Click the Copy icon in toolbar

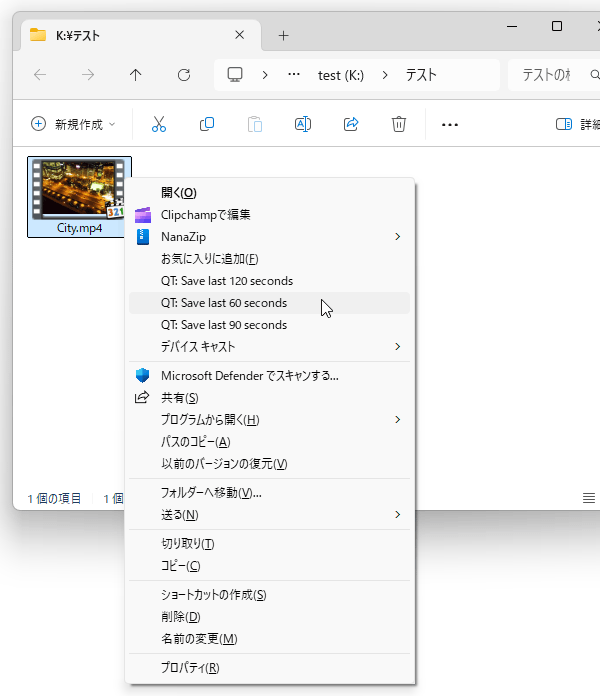click(x=207, y=124)
